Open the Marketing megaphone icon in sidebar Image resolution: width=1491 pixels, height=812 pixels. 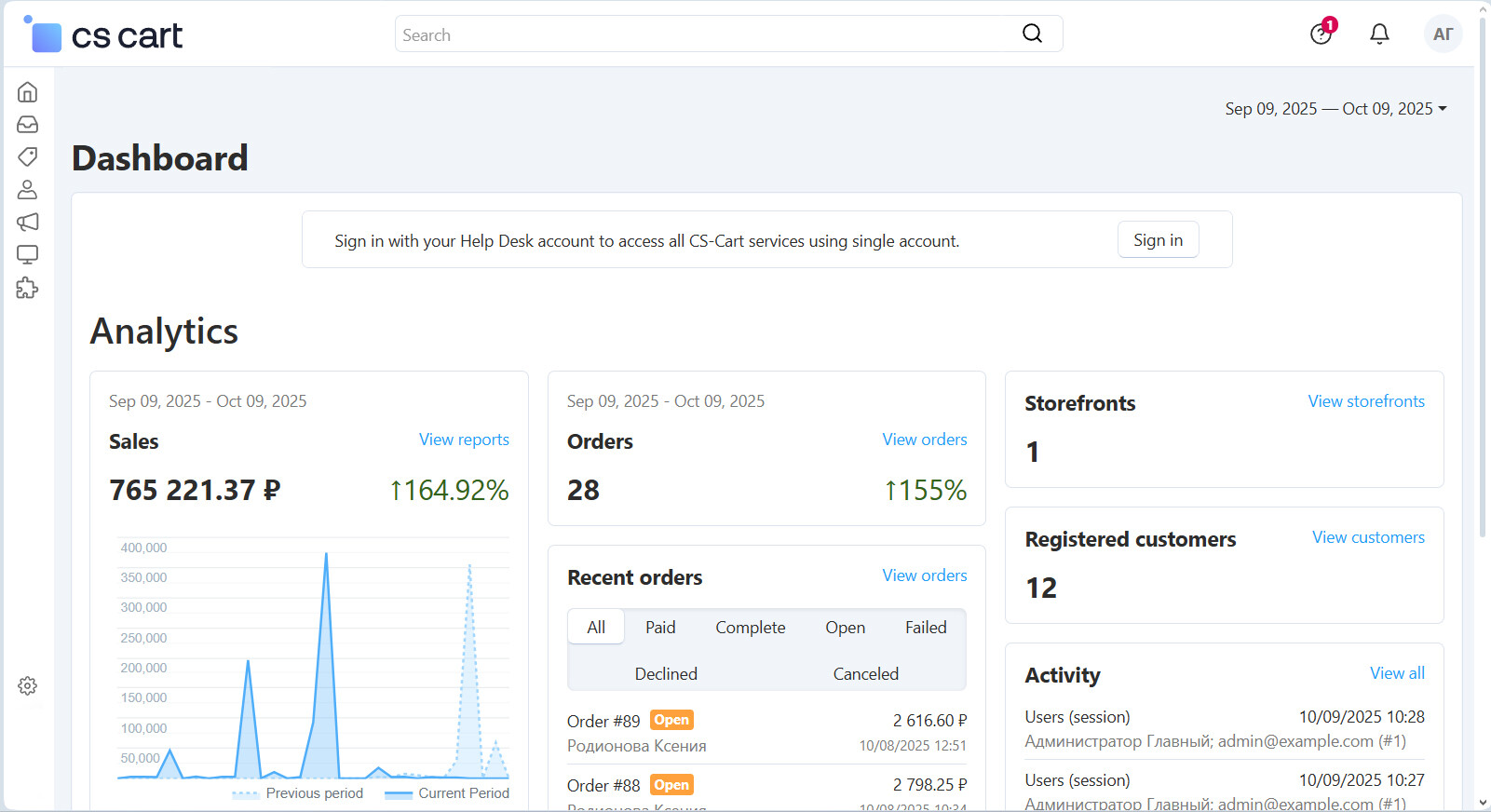coord(28,222)
